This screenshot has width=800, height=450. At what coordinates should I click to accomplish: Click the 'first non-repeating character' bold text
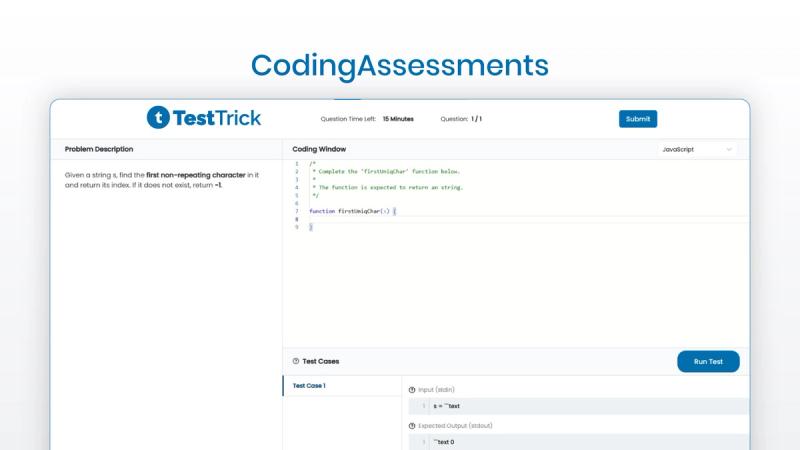[196, 175]
